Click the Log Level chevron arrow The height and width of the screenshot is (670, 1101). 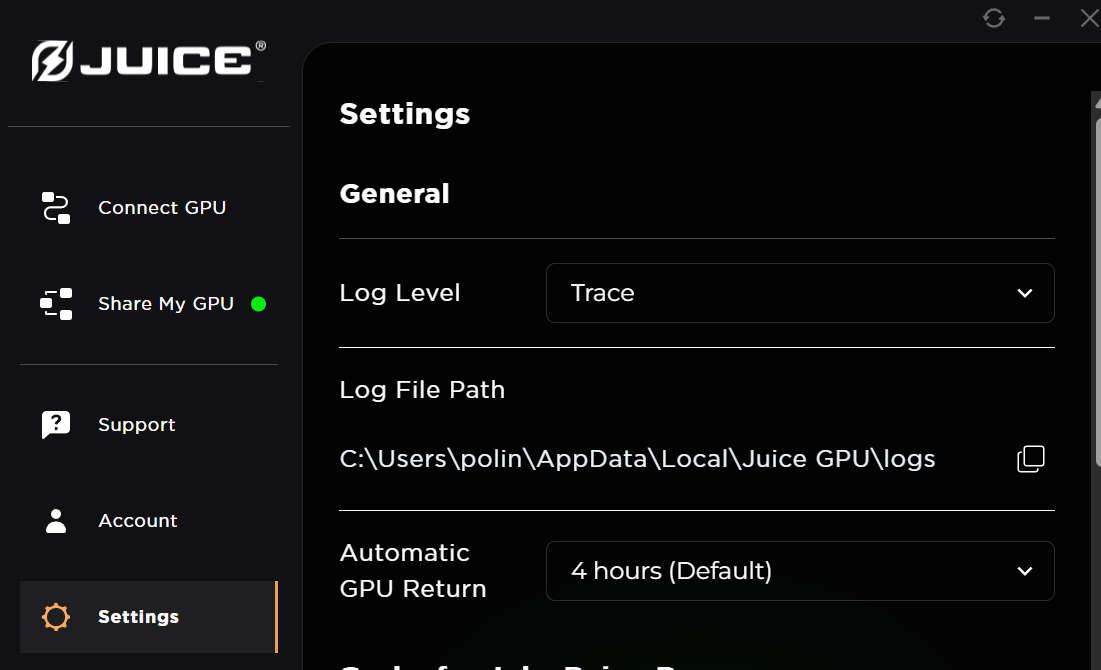(1024, 293)
